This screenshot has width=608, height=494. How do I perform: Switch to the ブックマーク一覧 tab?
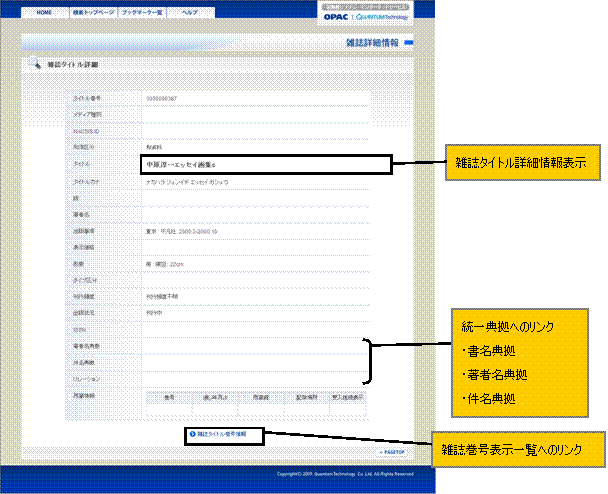click(x=141, y=11)
